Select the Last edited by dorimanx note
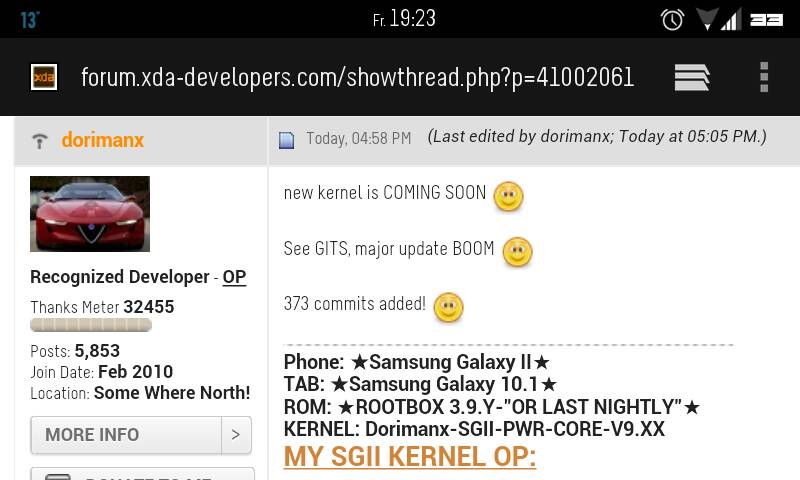Screen dimensions: 800x480 [597, 137]
